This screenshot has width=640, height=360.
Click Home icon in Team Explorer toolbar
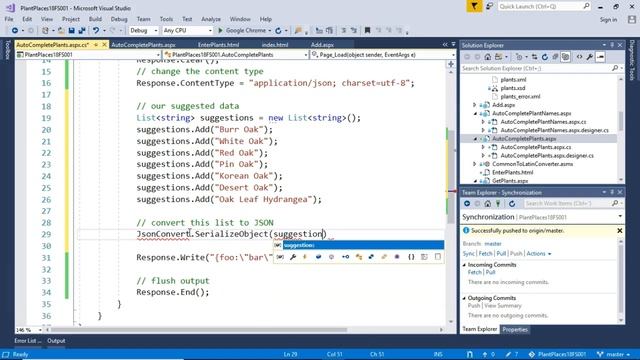(487, 203)
